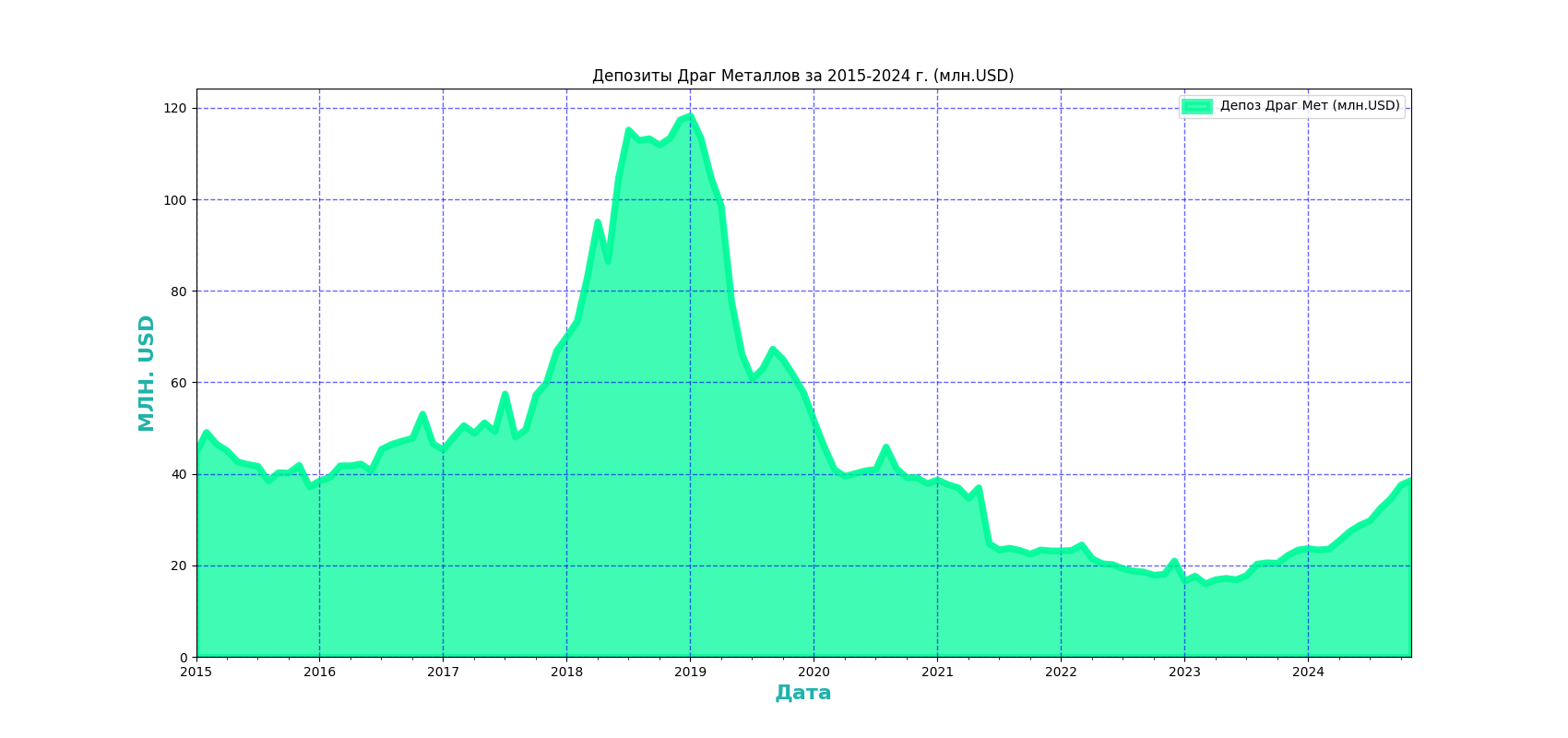Click the legend label Депоз Драг Мет (млн.USD)

[1310, 106]
